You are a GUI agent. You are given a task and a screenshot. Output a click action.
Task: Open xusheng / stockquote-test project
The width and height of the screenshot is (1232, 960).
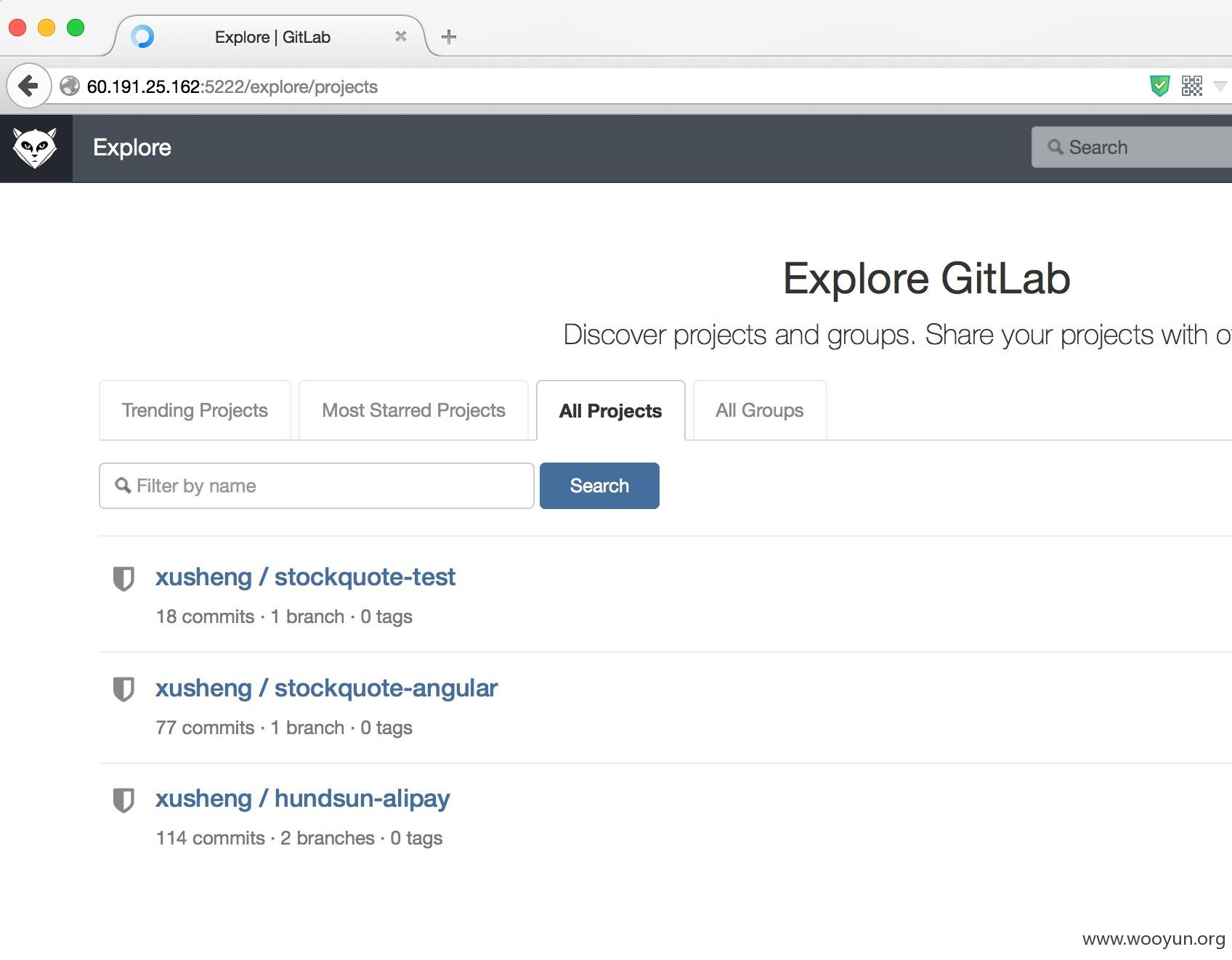pyautogui.click(x=305, y=577)
